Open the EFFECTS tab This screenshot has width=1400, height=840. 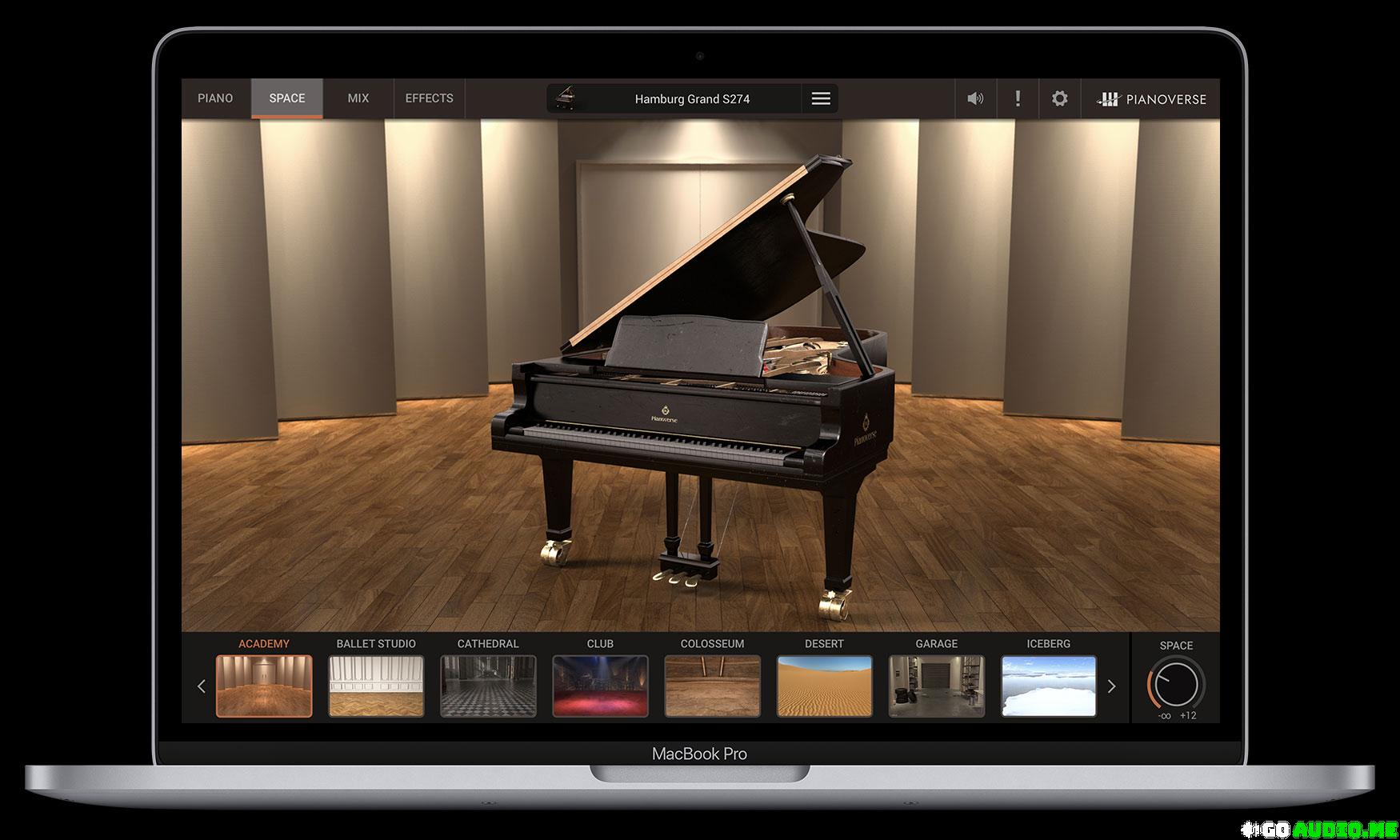tap(429, 98)
